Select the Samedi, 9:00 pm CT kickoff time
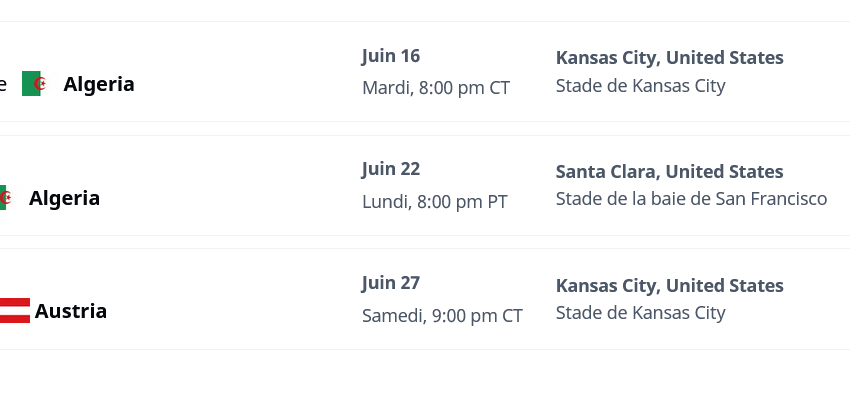 click(442, 316)
